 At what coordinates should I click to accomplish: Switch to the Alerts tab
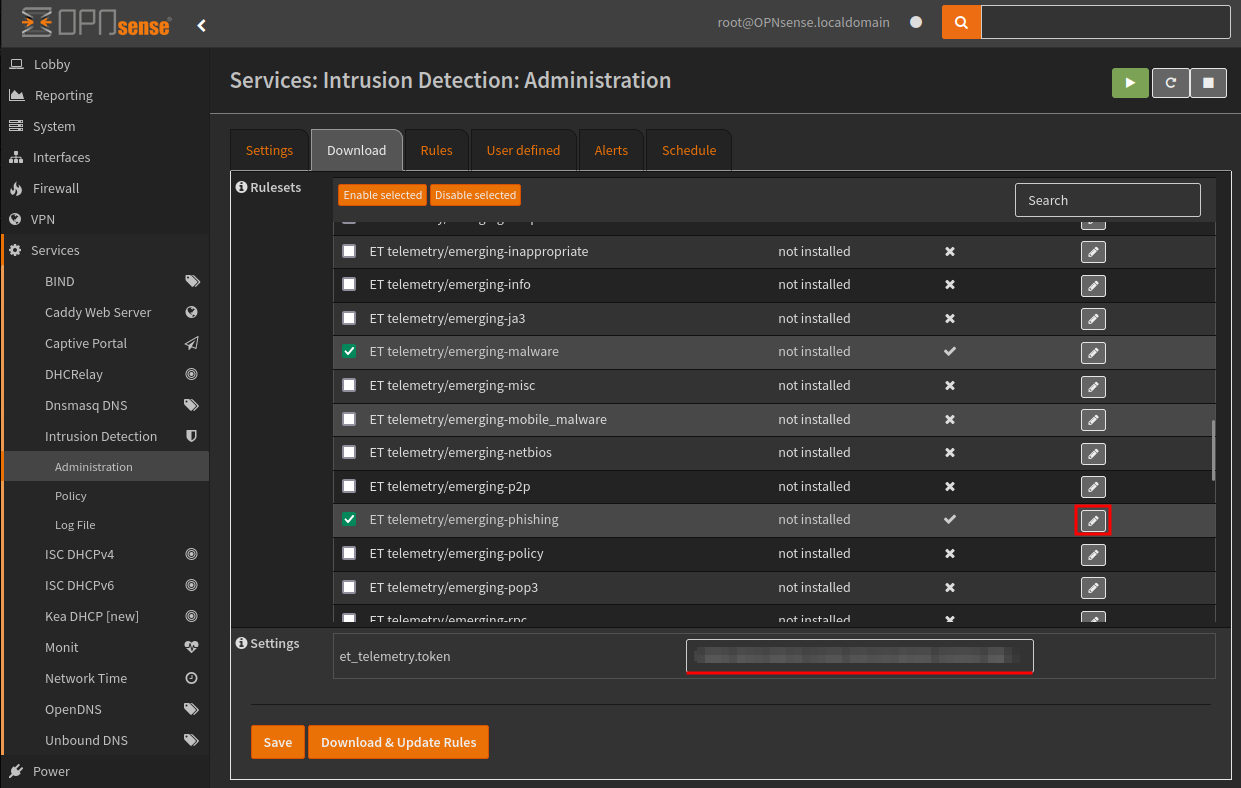611,150
